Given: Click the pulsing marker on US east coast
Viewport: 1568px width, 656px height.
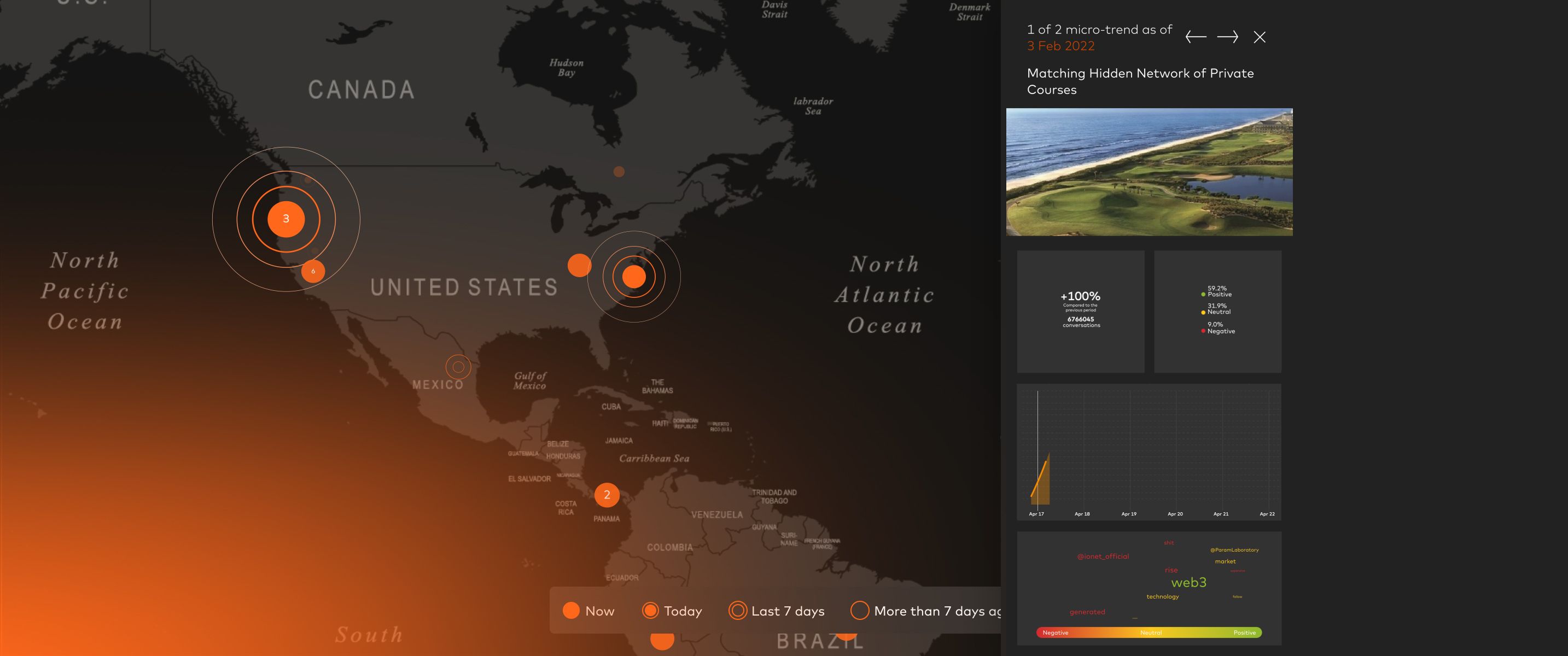Looking at the screenshot, I should coord(634,277).
